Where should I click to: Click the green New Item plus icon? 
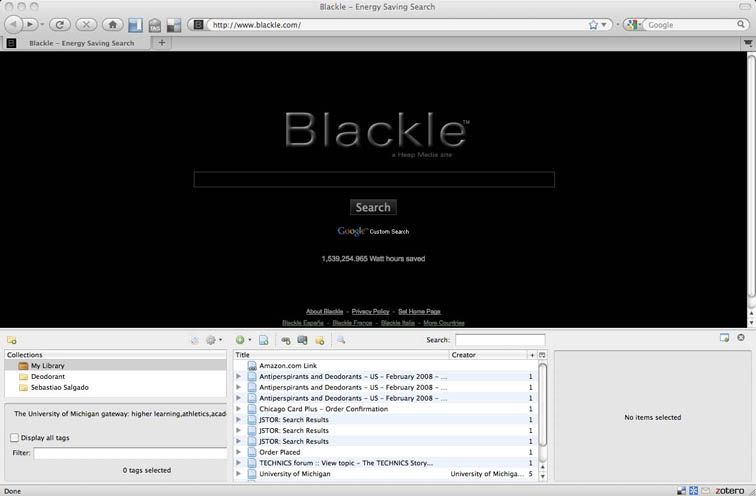click(240, 340)
